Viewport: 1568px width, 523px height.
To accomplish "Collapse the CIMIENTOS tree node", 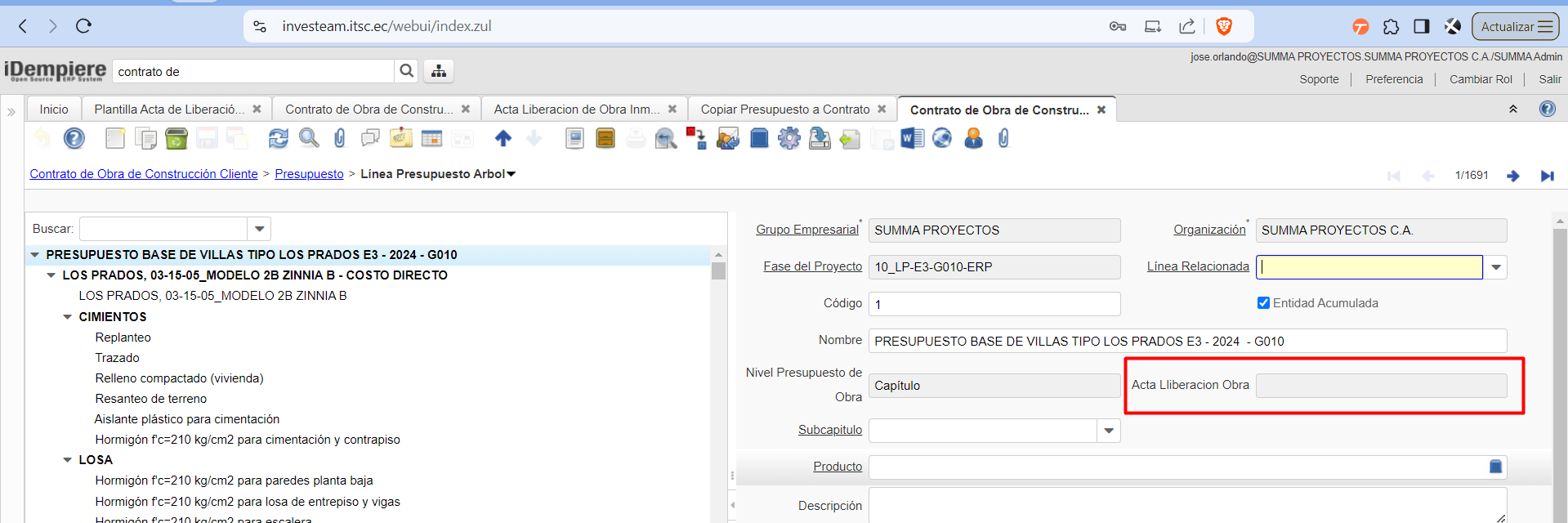I will tap(68, 317).
